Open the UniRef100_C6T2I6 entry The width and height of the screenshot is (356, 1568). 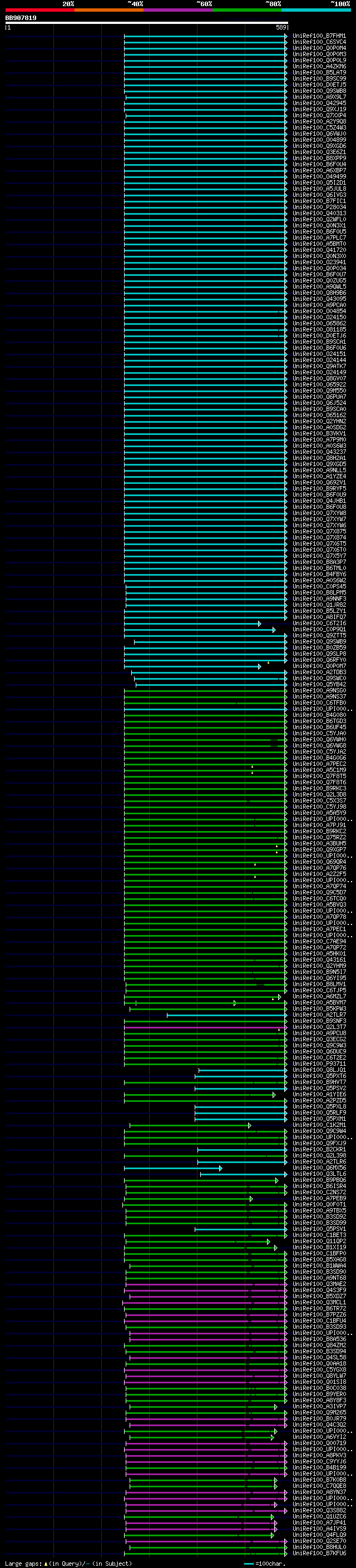coord(319,624)
